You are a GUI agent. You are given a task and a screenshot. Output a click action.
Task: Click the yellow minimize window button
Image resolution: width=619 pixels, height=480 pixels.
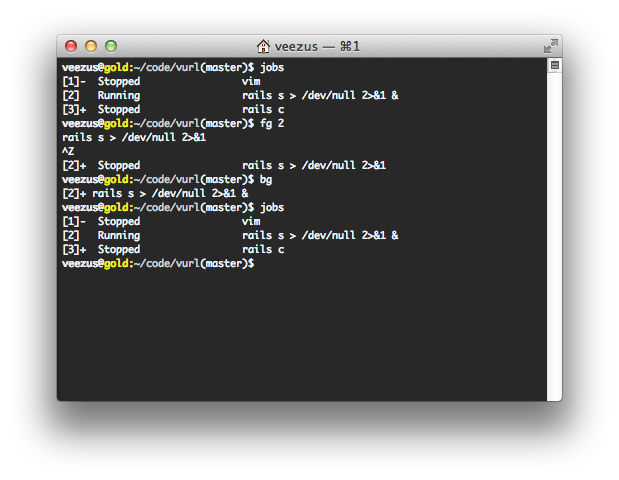click(x=91, y=46)
